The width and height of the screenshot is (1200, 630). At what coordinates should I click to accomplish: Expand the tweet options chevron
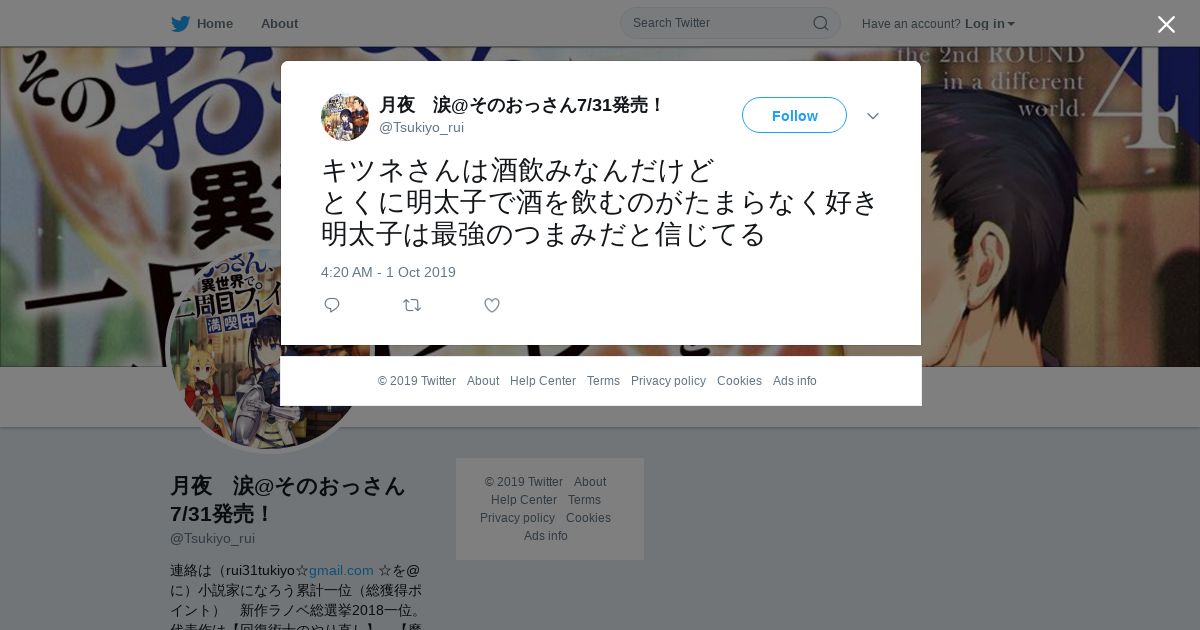[873, 116]
